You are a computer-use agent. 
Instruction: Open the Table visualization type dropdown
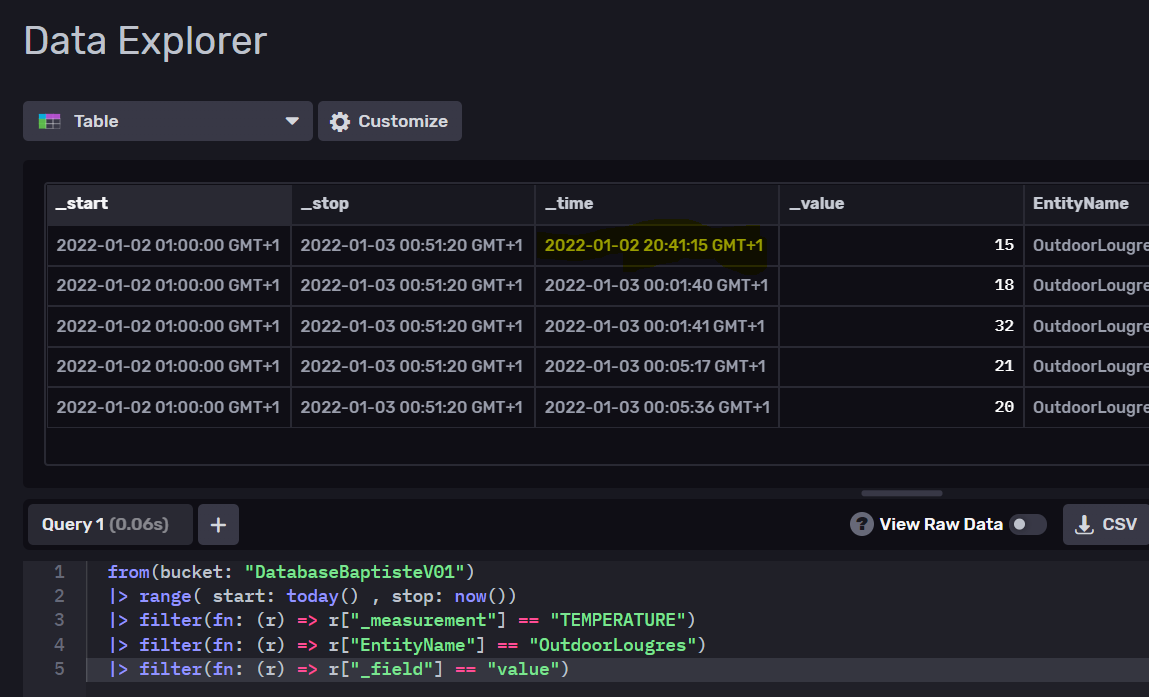tap(168, 121)
